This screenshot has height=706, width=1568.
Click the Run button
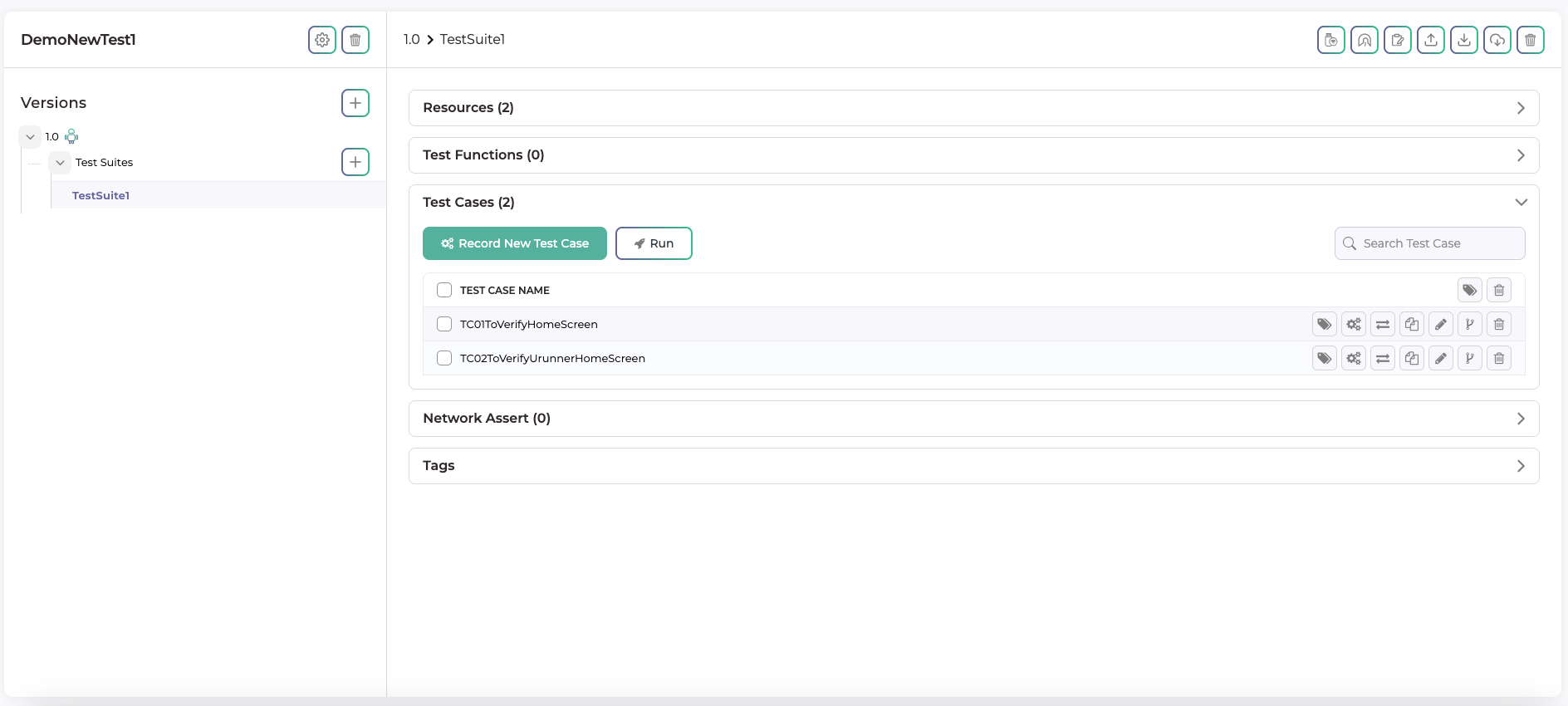tap(654, 243)
